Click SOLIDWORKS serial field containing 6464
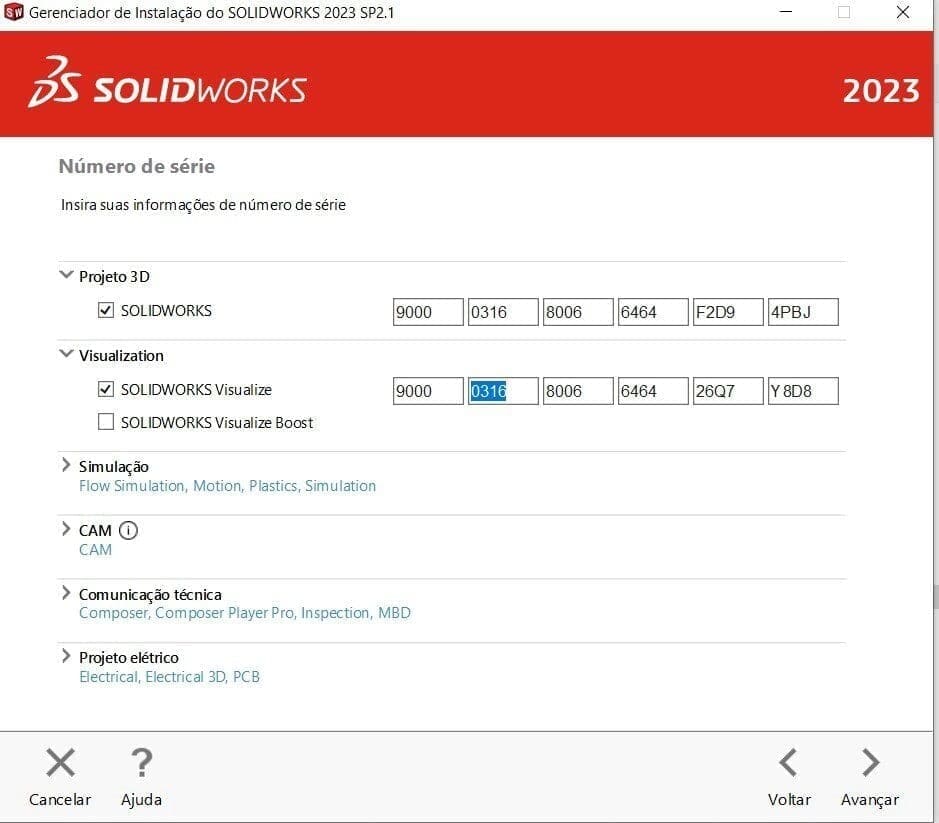939x823 pixels. (x=653, y=312)
